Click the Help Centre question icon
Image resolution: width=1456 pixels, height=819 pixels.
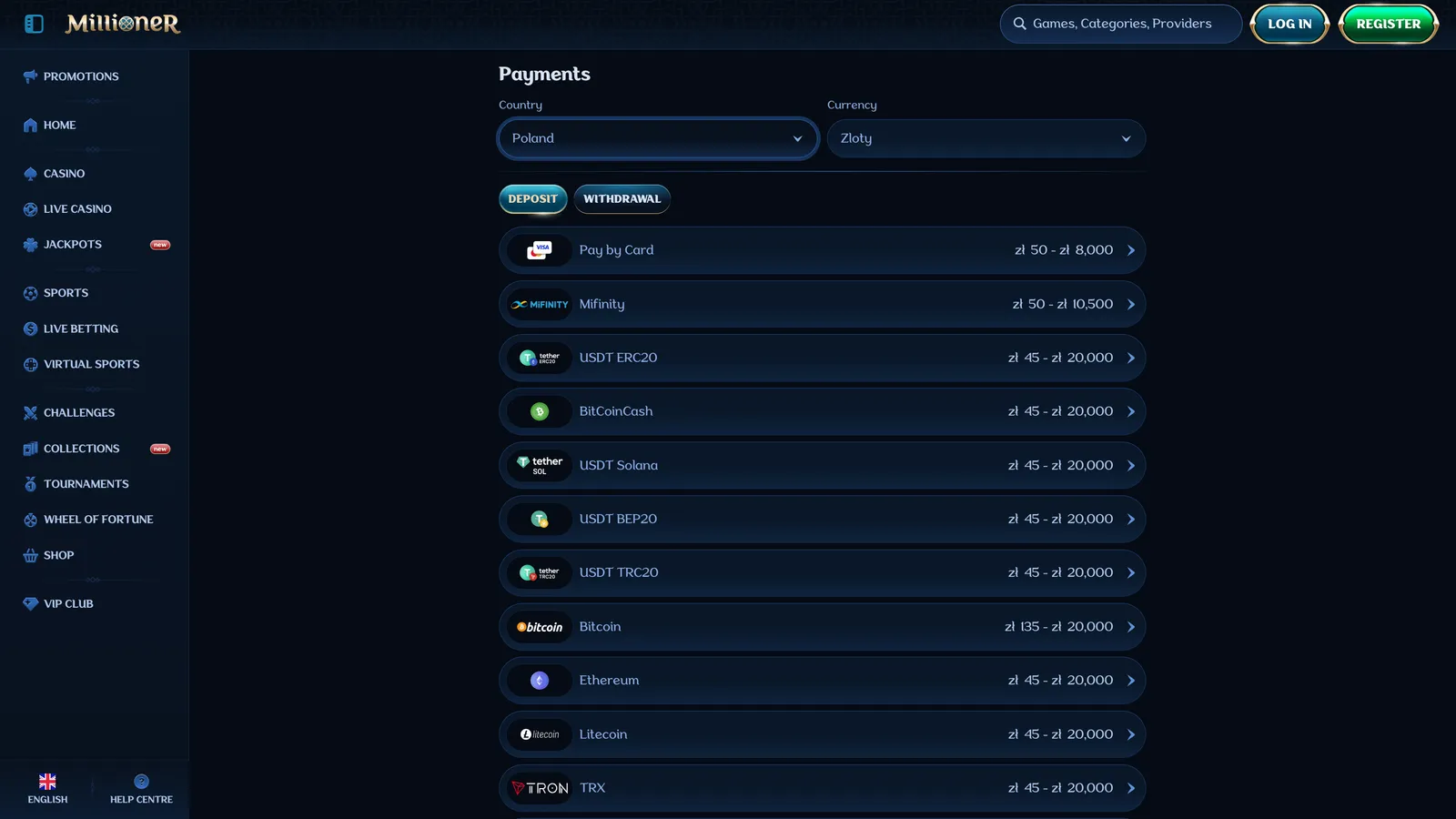coord(141,782)
